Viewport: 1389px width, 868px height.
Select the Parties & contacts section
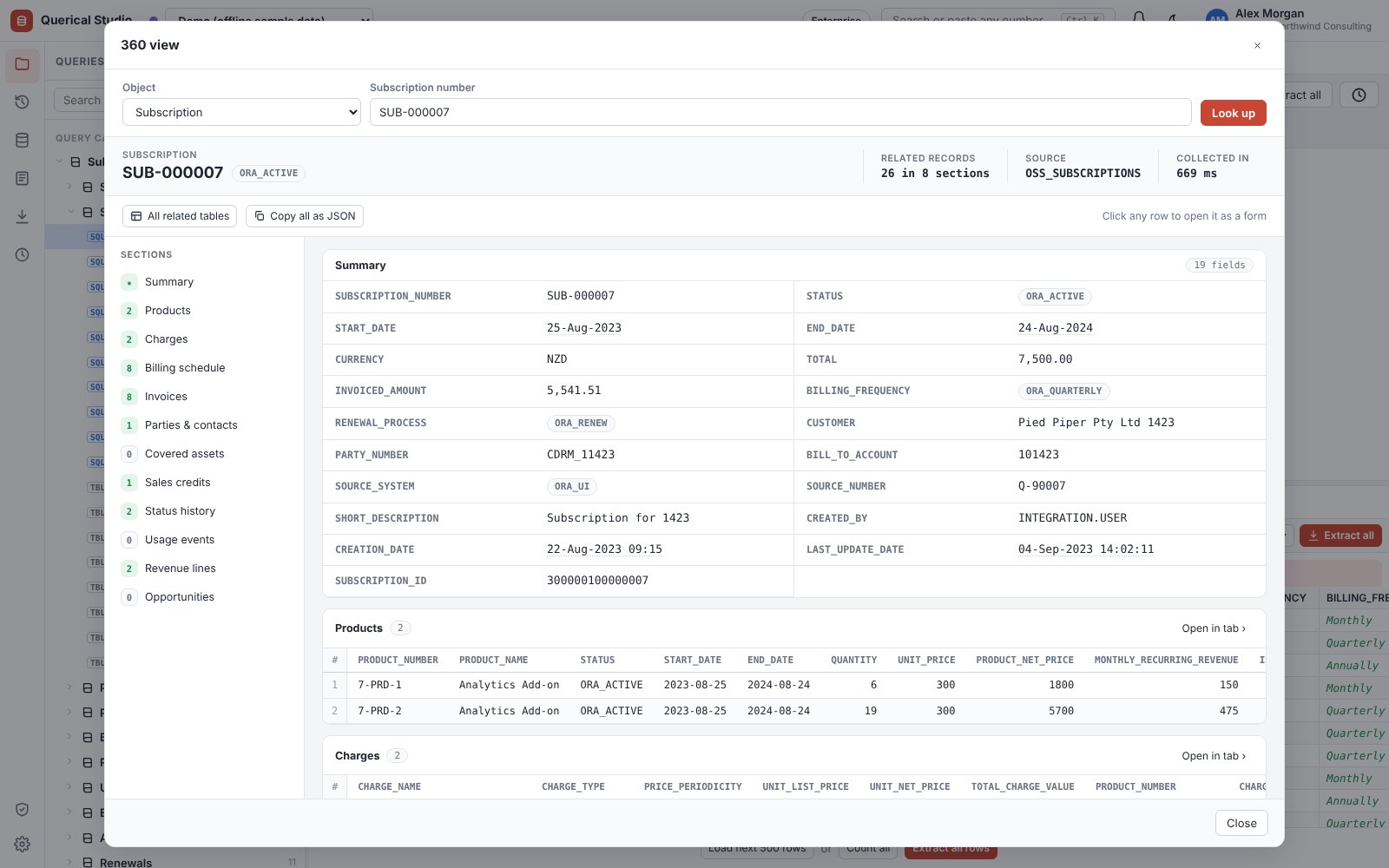pyautogui.click(x=205, y=425)
